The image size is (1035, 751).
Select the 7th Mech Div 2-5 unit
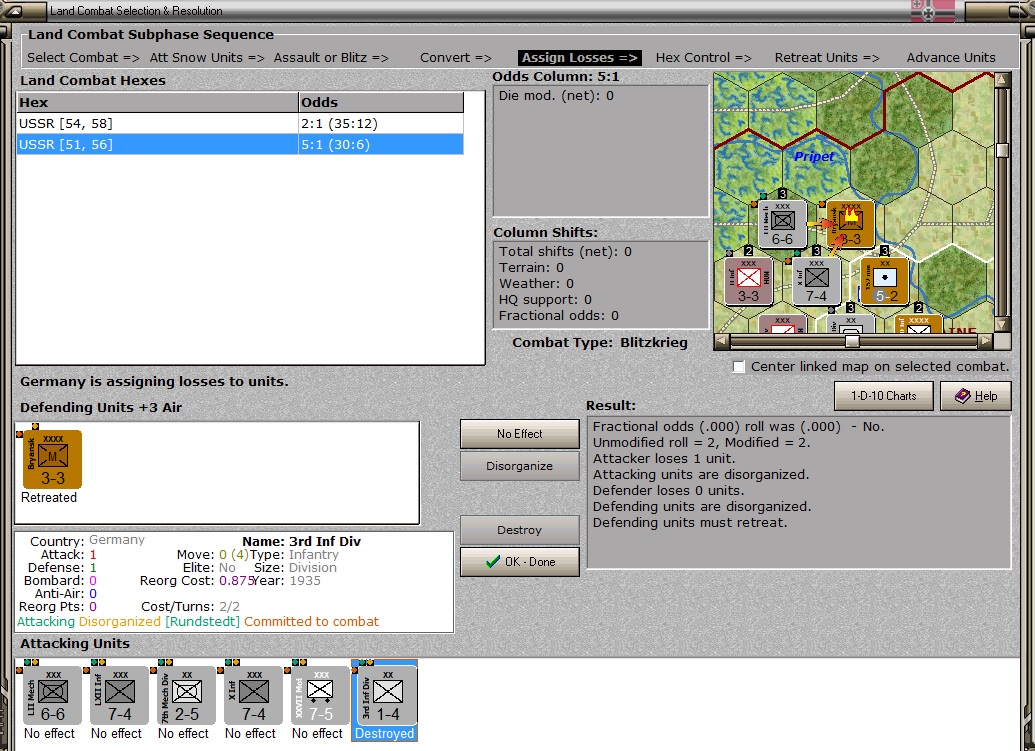(187, 696)
